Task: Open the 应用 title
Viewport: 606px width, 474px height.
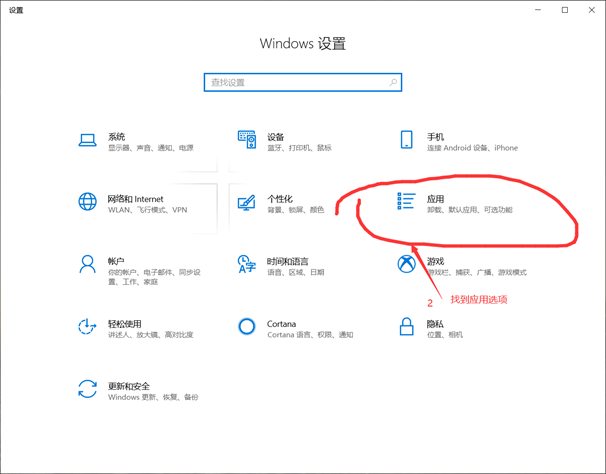Action: pos(435,199)
